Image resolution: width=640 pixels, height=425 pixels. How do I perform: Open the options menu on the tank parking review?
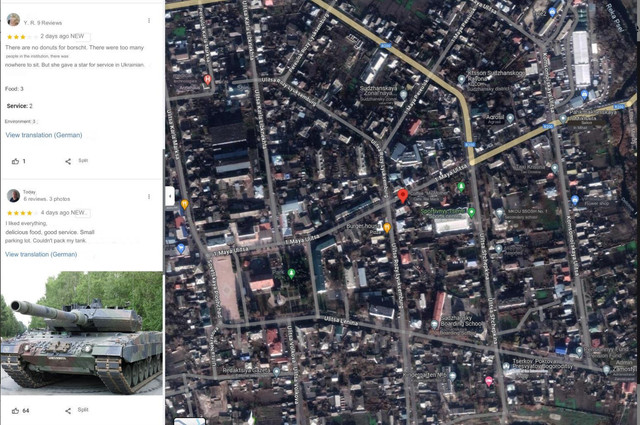[149, 197]
